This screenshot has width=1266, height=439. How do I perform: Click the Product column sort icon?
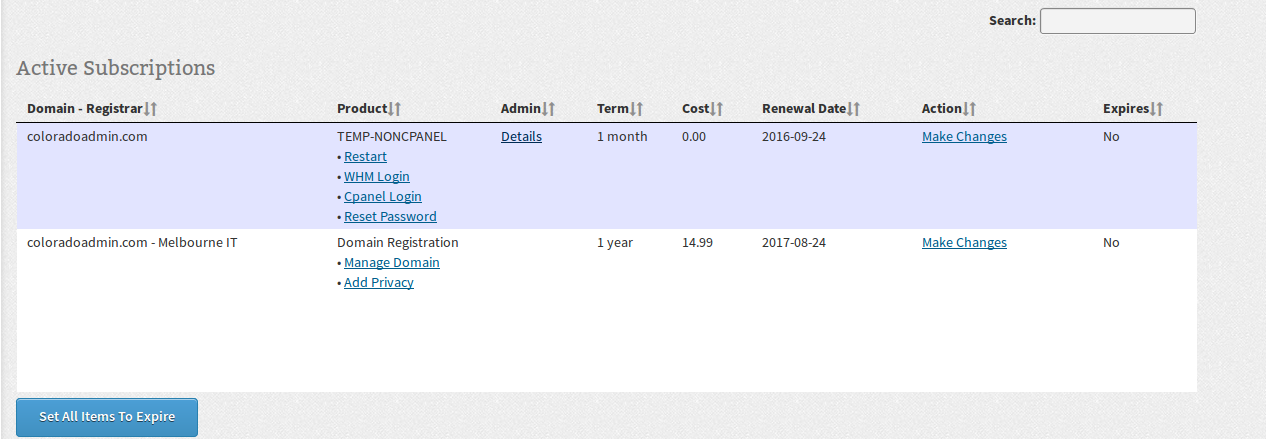coord(394,109)
